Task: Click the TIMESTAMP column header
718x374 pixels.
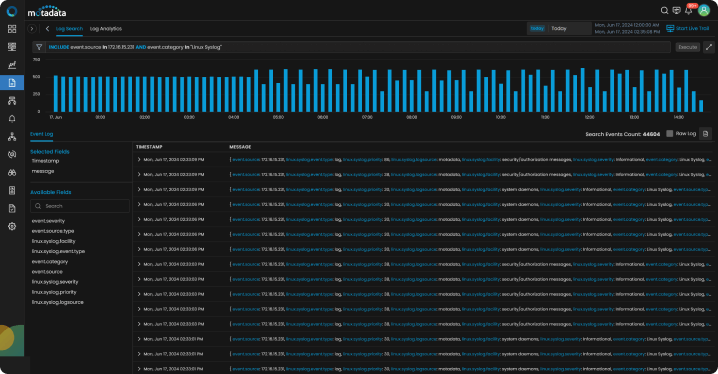Action: click(149, 147)
